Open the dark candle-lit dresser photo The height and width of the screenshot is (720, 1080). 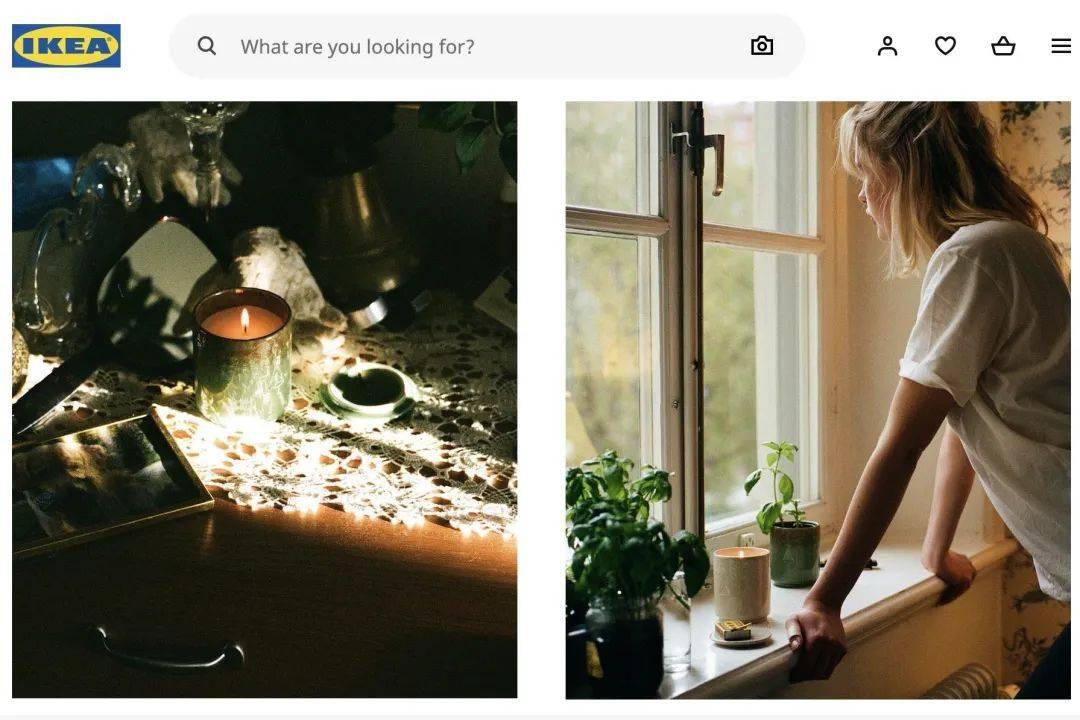(x=264, y=400)
